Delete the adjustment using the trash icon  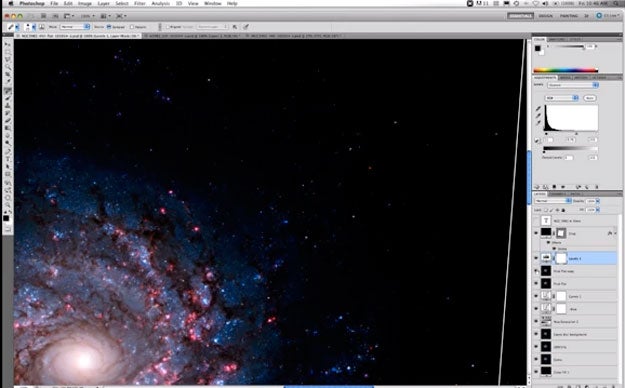596,187
